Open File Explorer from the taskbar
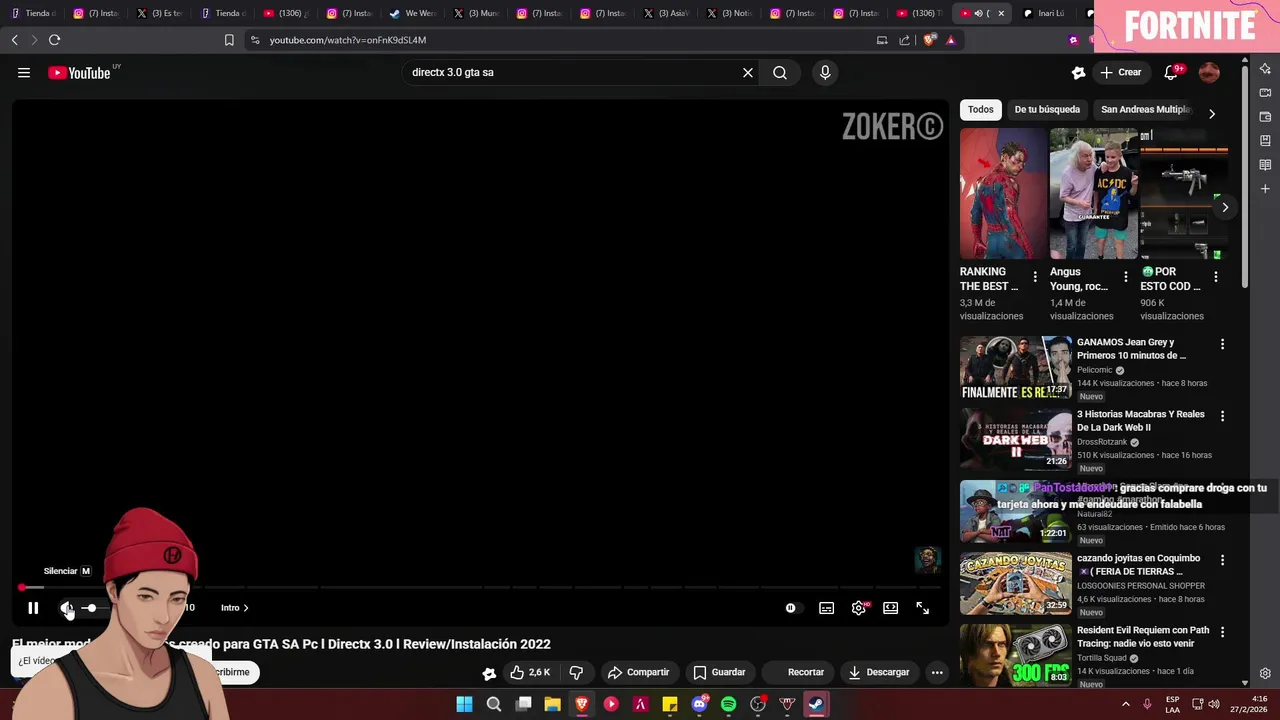This screenshot has width=1280, height=720. [552, 704]
